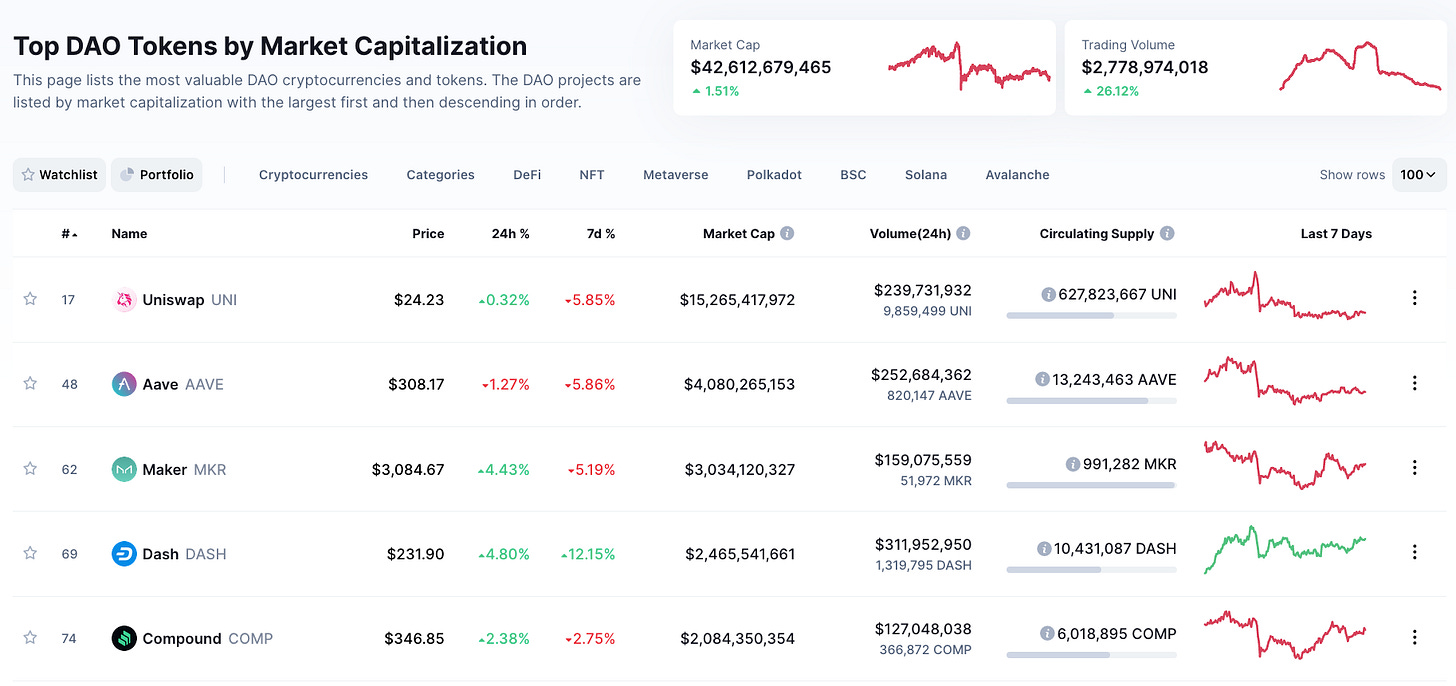
Task: Sort table by Price column header
Action: (428, 233)
